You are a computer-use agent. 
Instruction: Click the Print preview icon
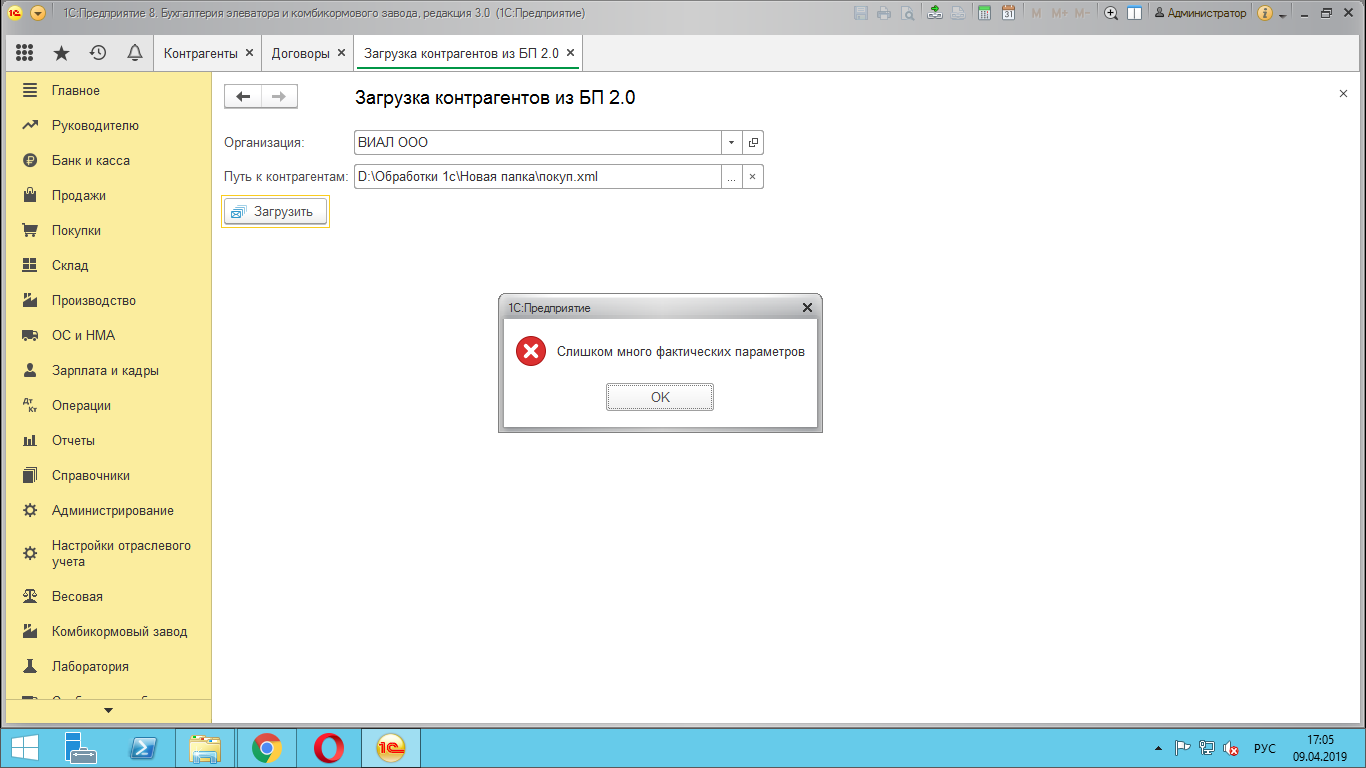(907, 13)
